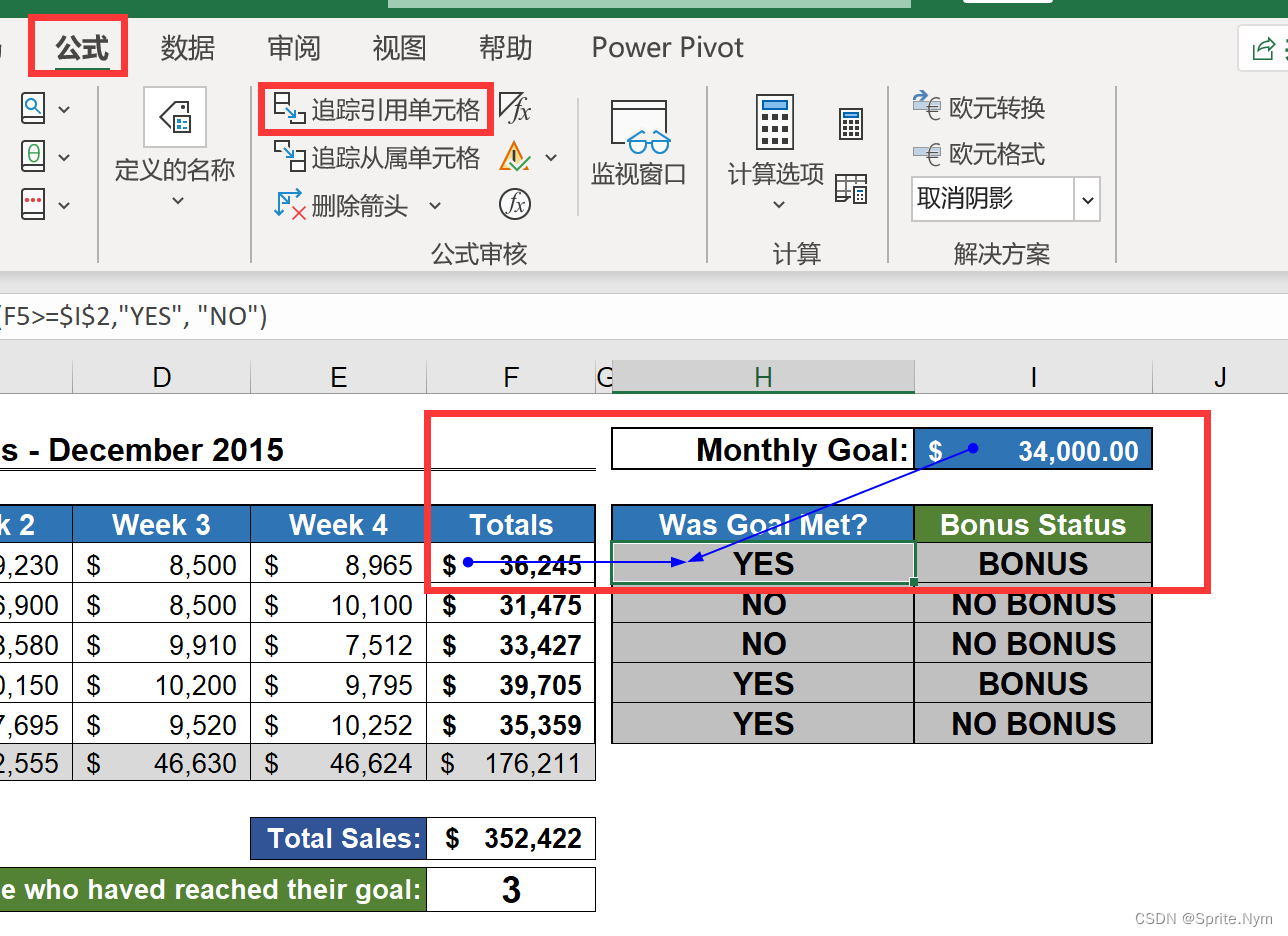Click the calculate sheet icon
This screenshot has width=1288, height=936.
(x=851, y=188)
